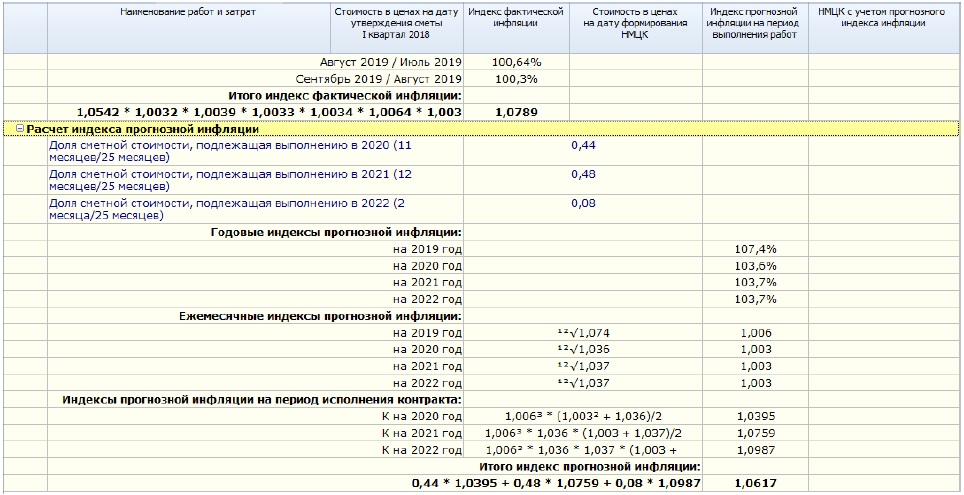Select the 0,48 share value for 2021
Screen dimensions: 964x495
[x=583, y=174]
